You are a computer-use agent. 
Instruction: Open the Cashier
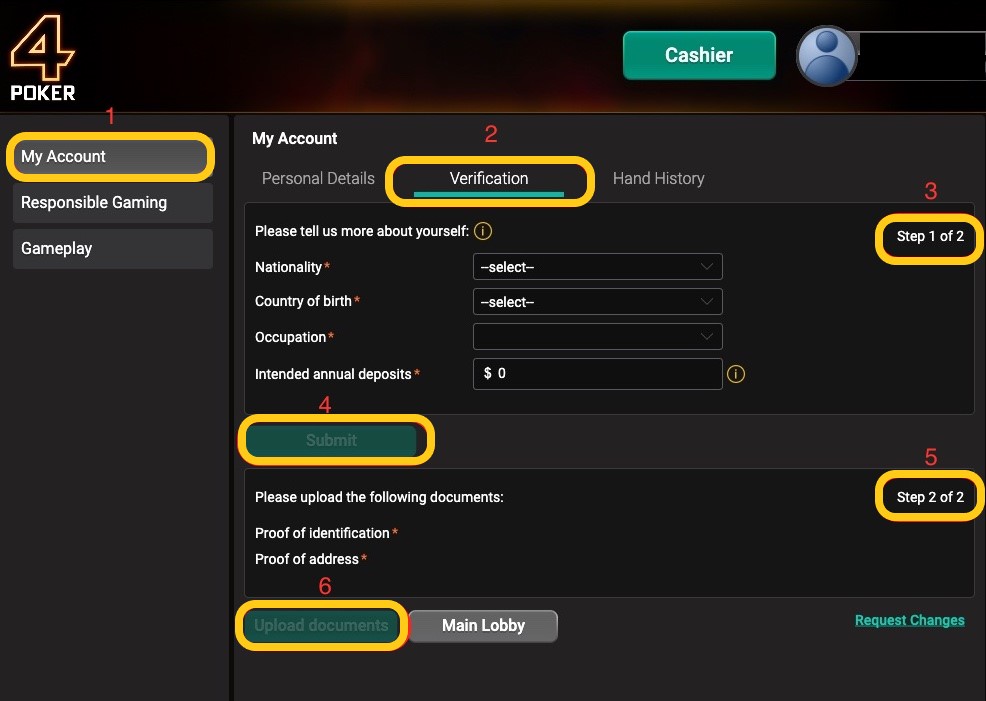pos(699,55)
